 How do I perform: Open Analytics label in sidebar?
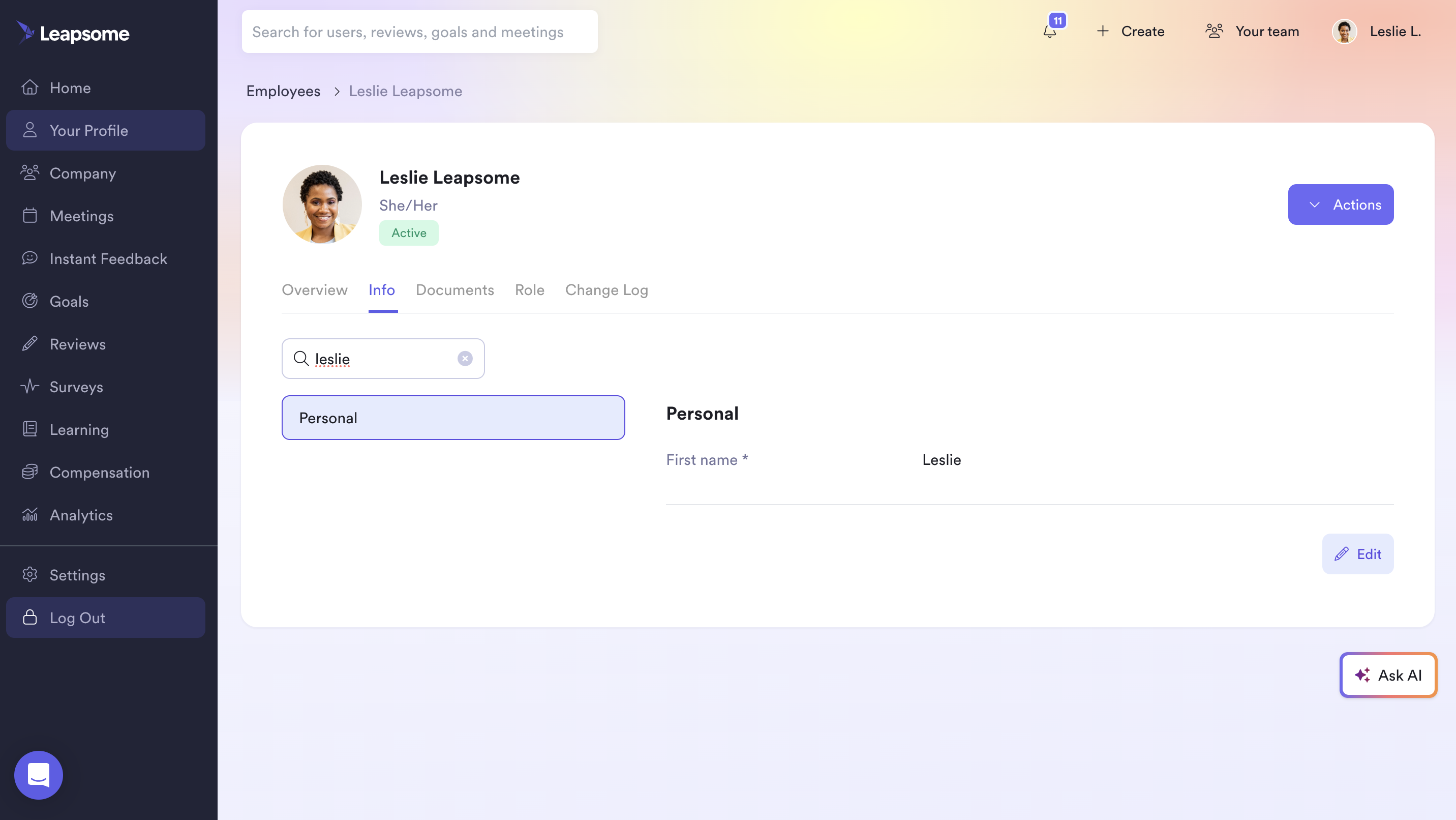[81, 515]
